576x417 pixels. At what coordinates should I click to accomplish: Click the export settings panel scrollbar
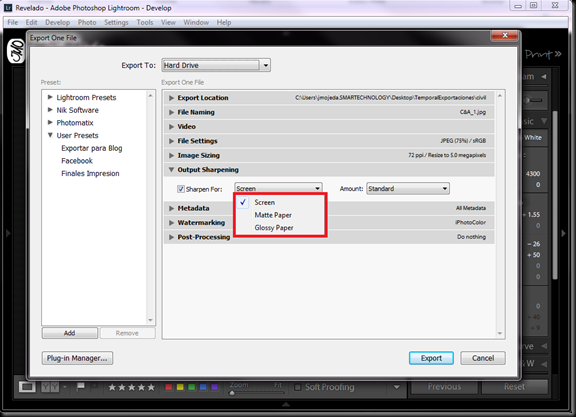pos(500,215)
